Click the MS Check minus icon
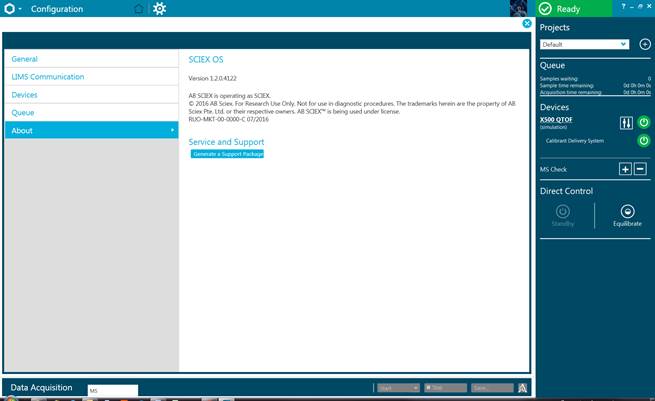The width and height of the screenshot is (655, 401). (640, 169)
